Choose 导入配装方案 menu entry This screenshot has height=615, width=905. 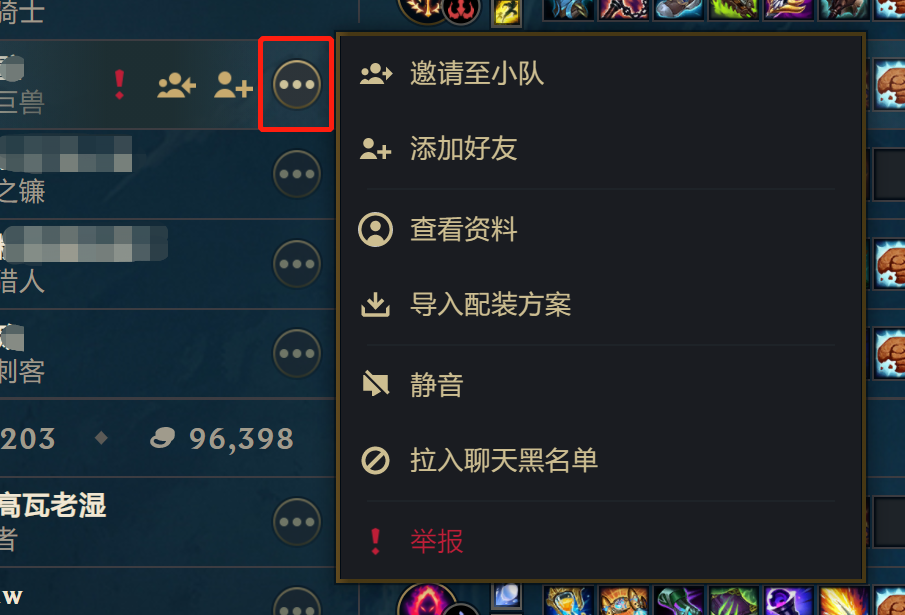[x=600, y=305]
